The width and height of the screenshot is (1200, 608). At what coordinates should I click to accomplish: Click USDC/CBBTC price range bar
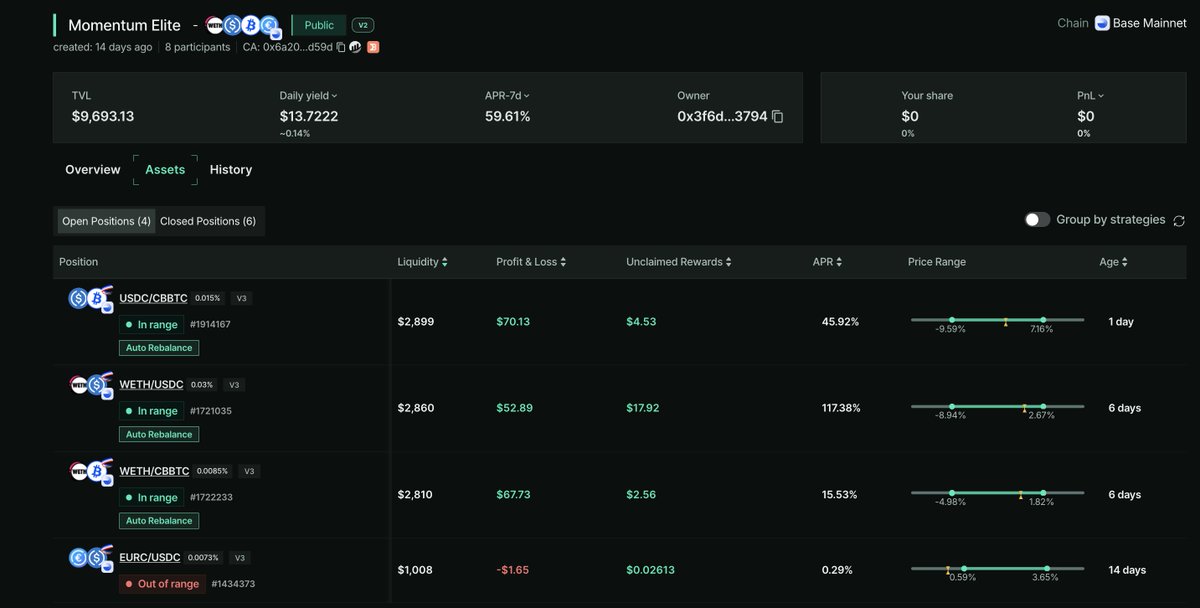tap(997, 320)
